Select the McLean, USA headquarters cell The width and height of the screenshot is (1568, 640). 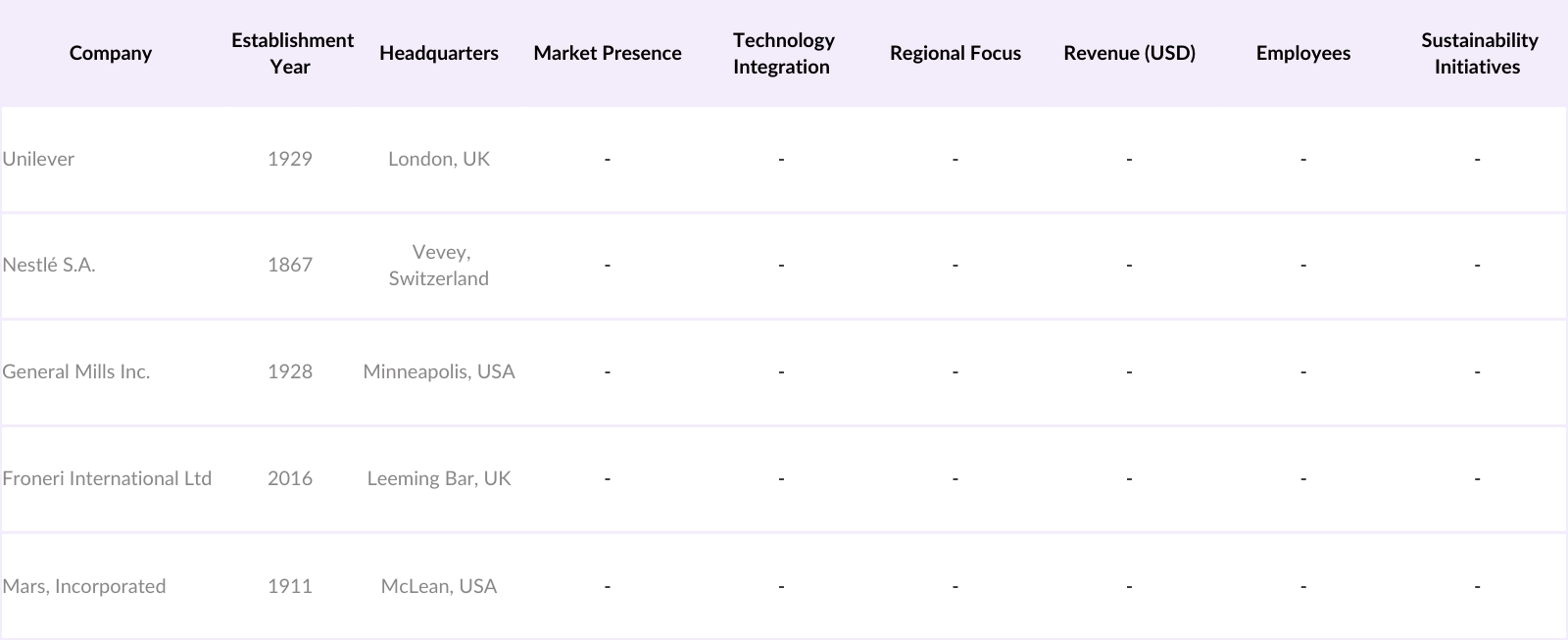[x=438, y=586]
